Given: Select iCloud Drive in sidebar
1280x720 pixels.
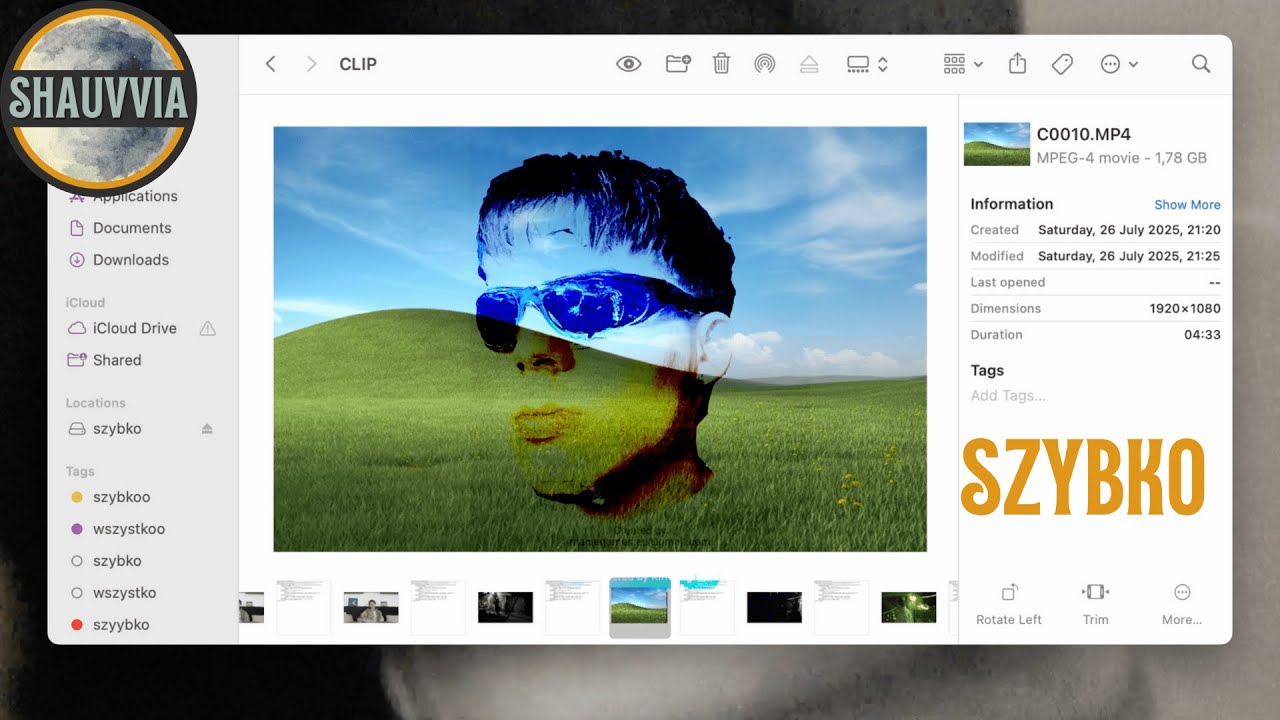Looking at the screenshot, I should 135,328.
